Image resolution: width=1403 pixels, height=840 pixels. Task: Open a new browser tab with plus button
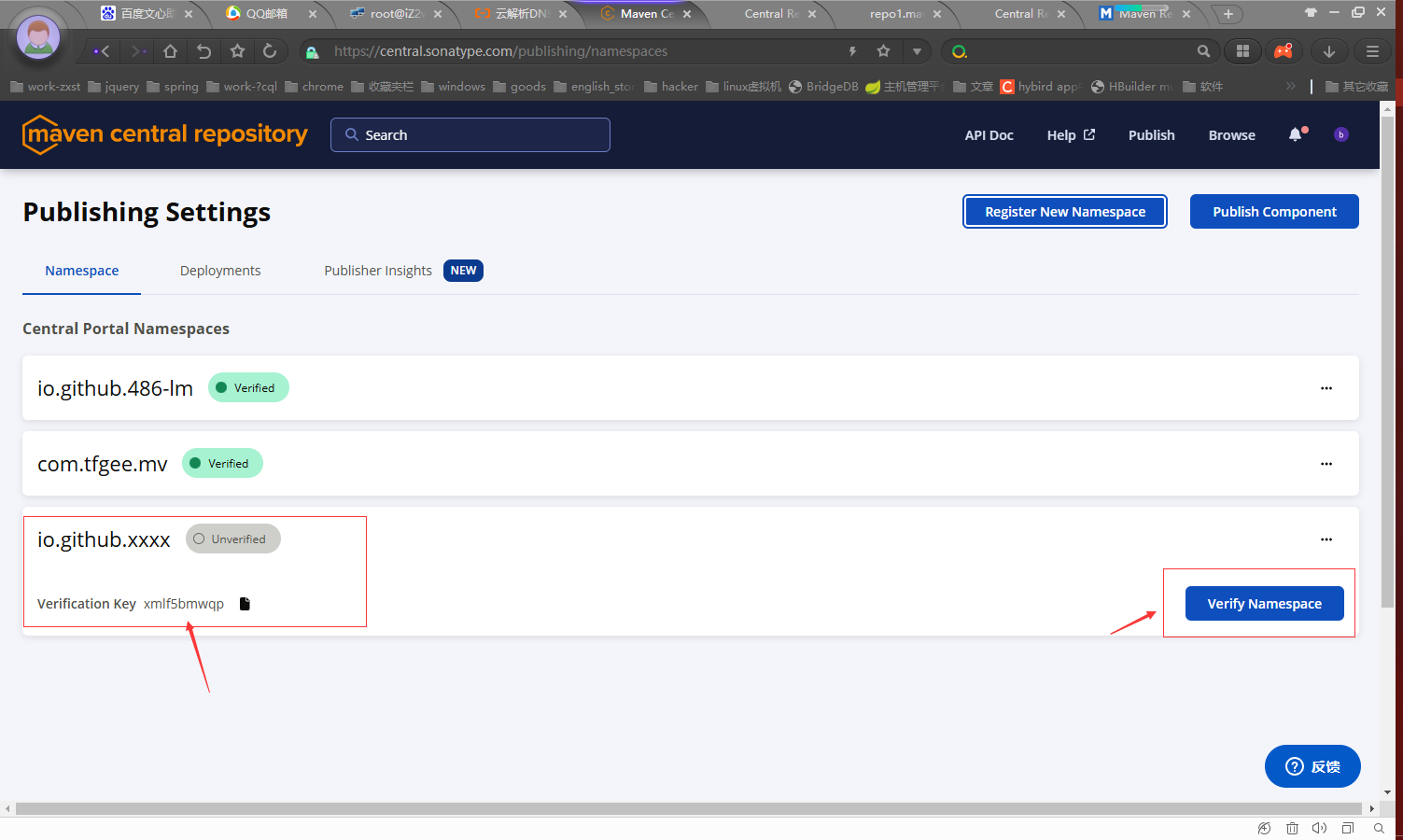point(1228,14)
